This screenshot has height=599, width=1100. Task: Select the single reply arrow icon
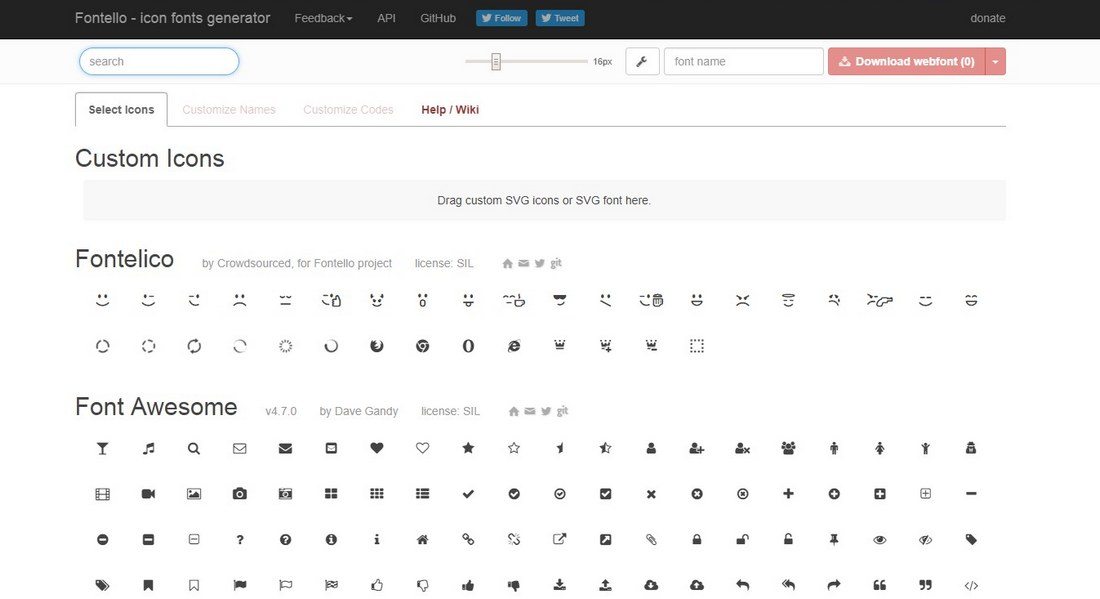pos(742,585)
